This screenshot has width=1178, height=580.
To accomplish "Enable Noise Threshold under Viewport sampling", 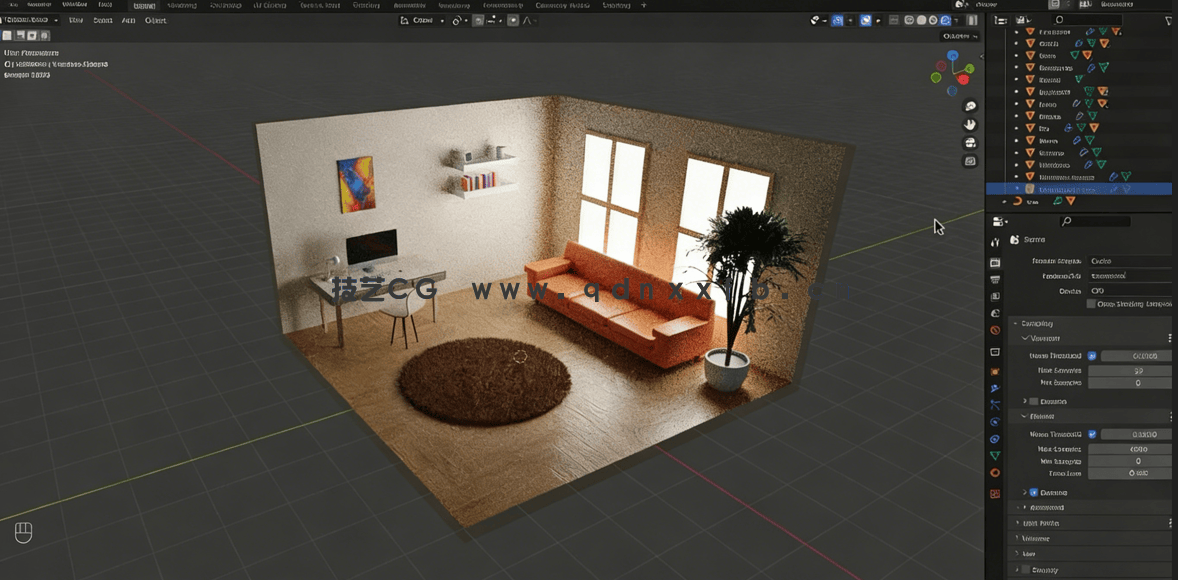I will click(1091, 356).
